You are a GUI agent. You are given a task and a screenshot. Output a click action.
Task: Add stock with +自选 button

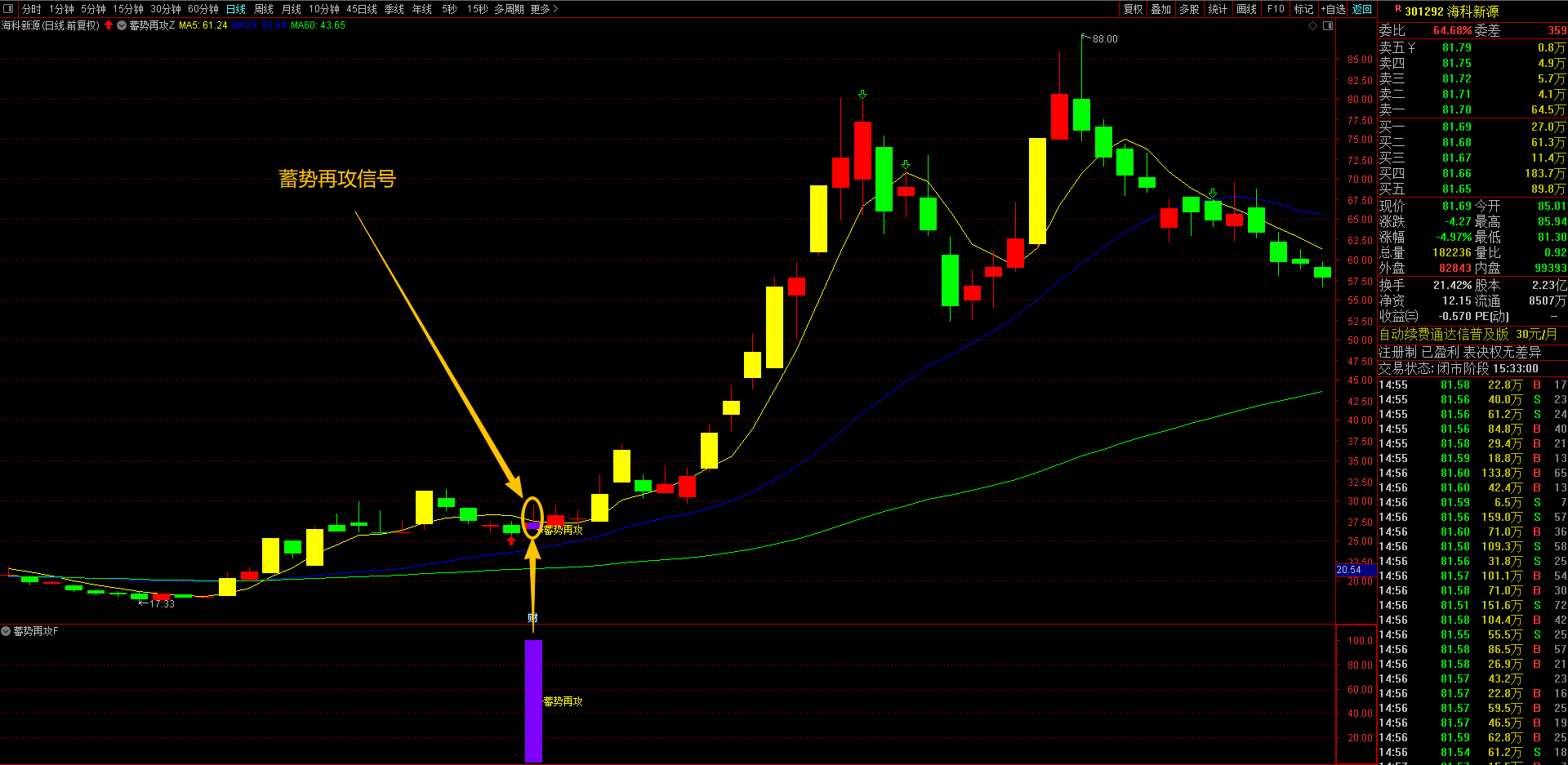(1334, 9)
